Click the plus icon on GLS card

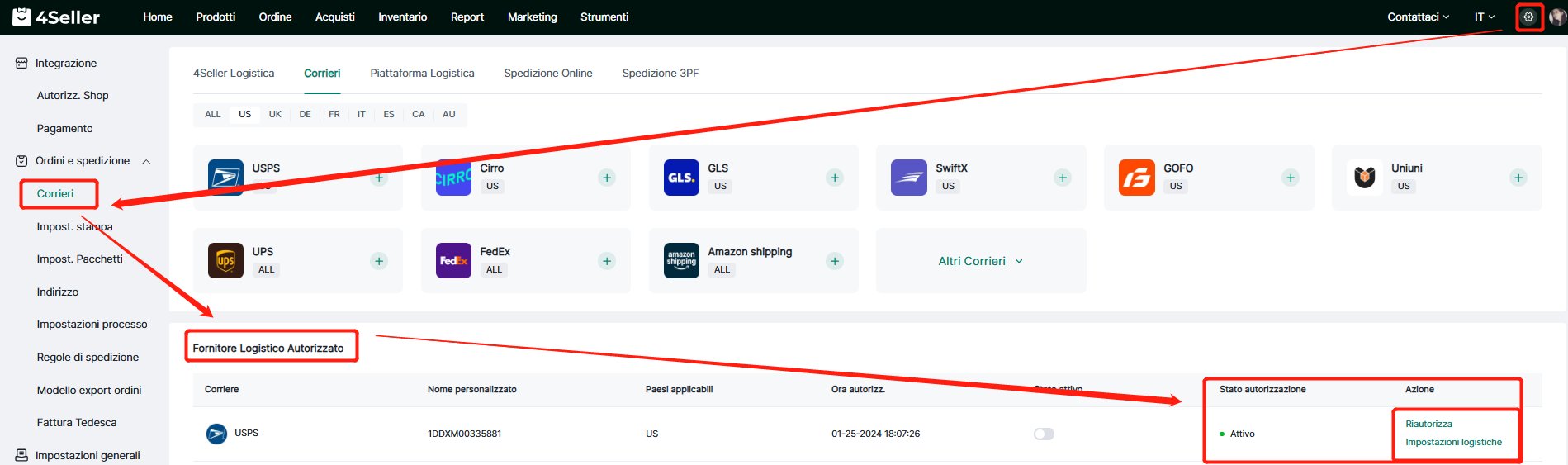click(835, 178)
